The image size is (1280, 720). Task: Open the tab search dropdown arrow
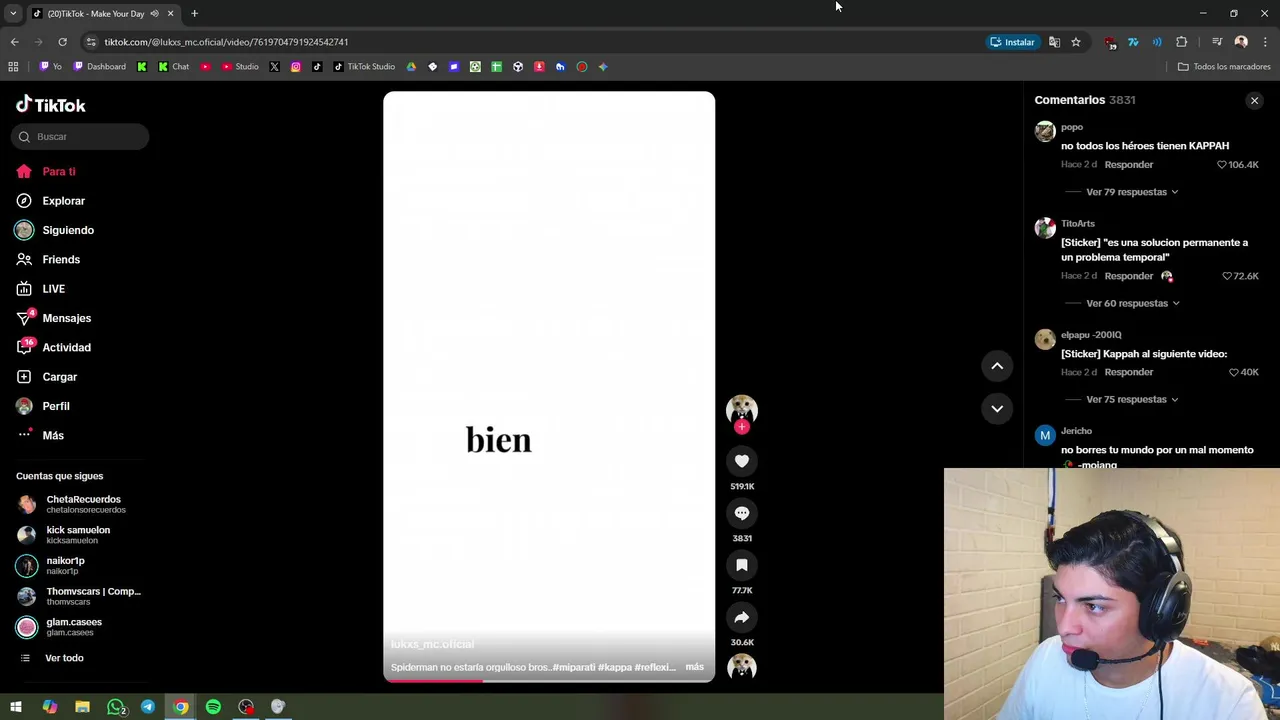click(13, 14)
